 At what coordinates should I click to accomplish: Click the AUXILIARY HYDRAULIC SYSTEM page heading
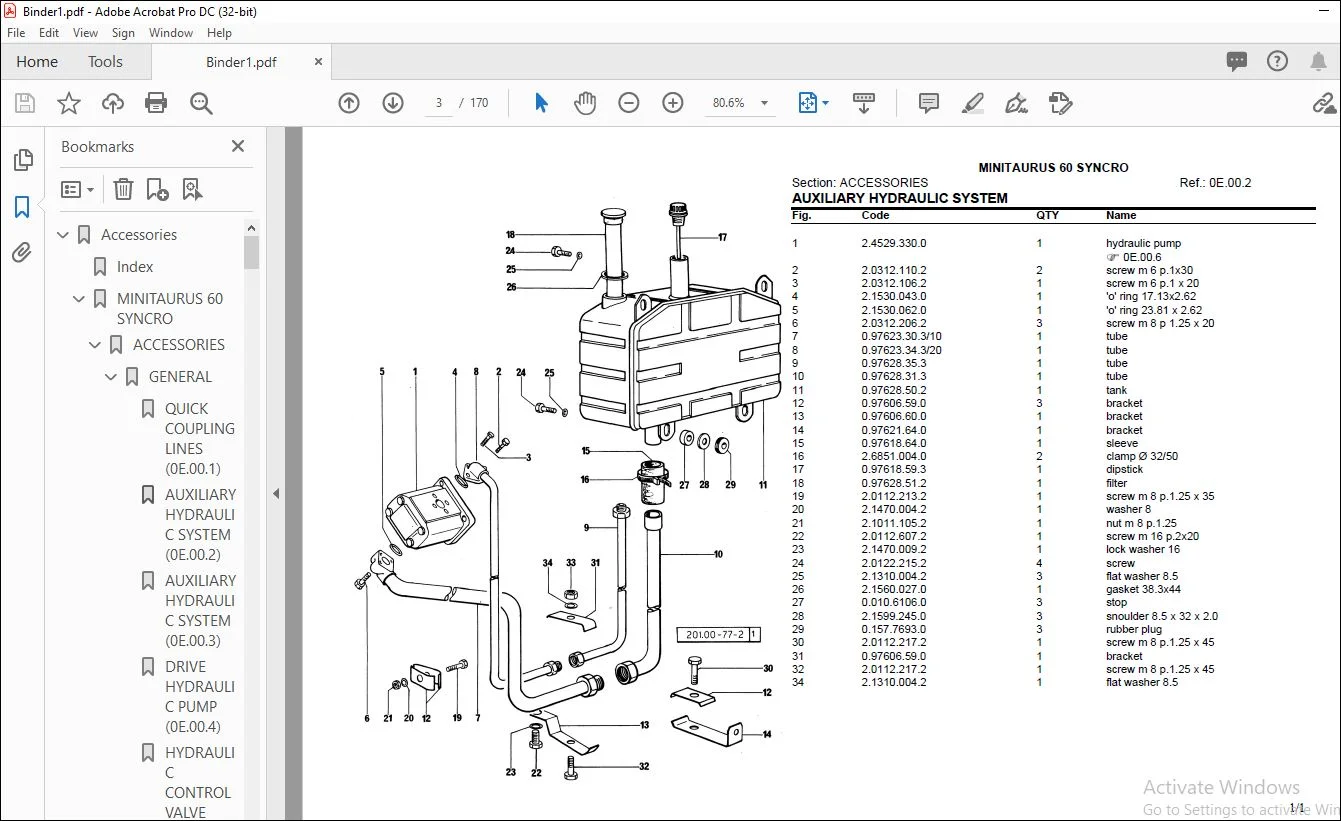pyautogui.click(x=900, y=198)
